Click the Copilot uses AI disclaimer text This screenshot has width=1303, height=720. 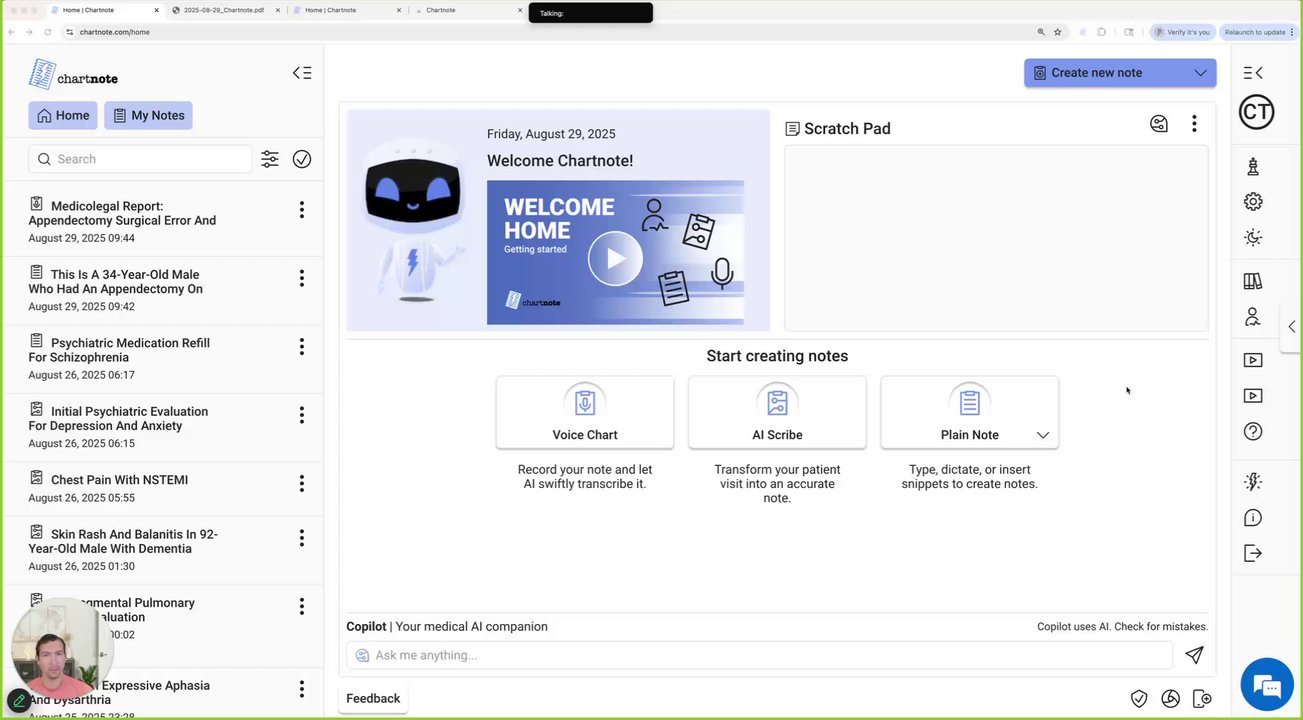1122,627
